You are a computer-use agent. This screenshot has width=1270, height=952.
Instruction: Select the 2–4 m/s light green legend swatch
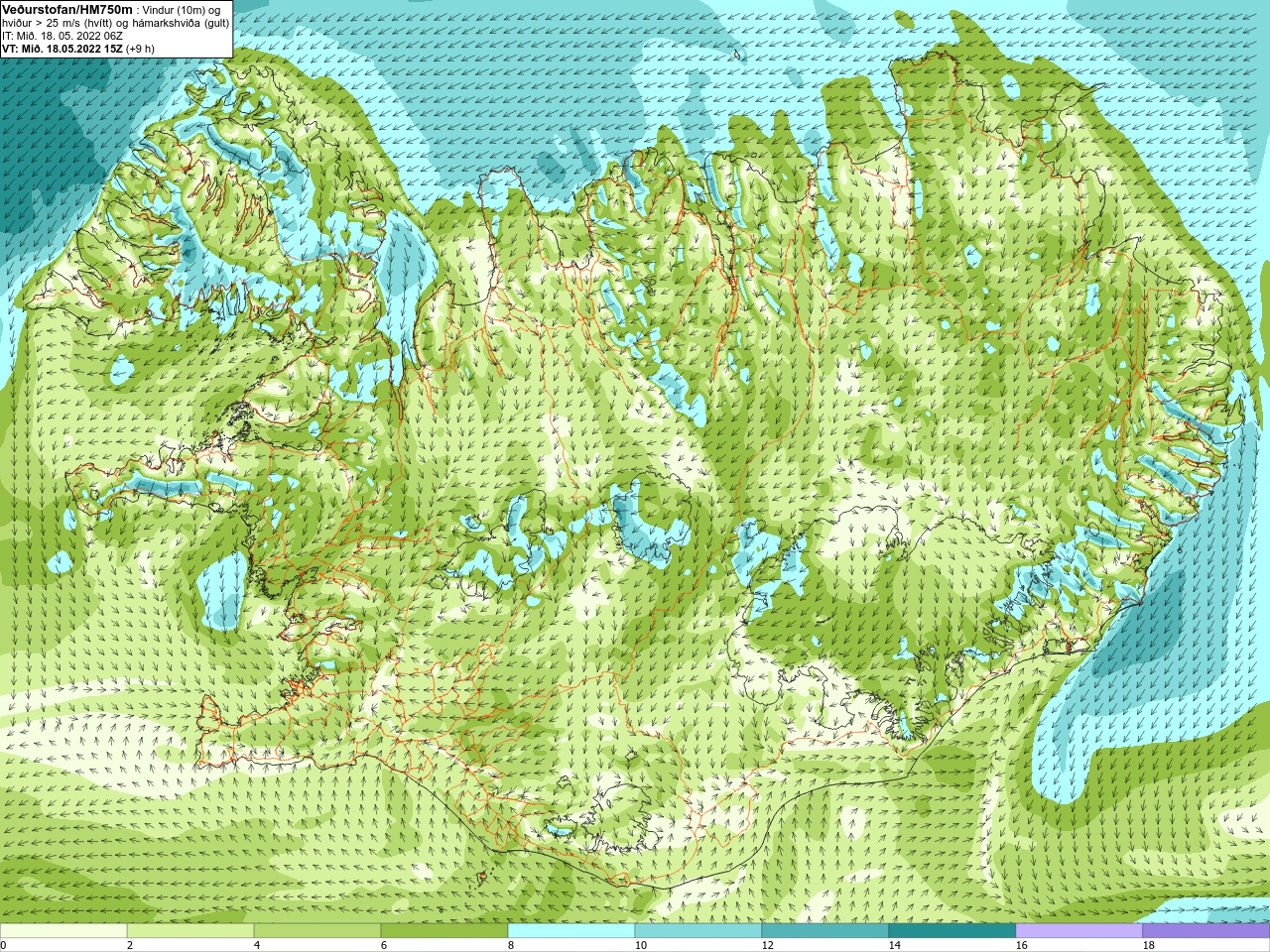[x=190, y=931]
